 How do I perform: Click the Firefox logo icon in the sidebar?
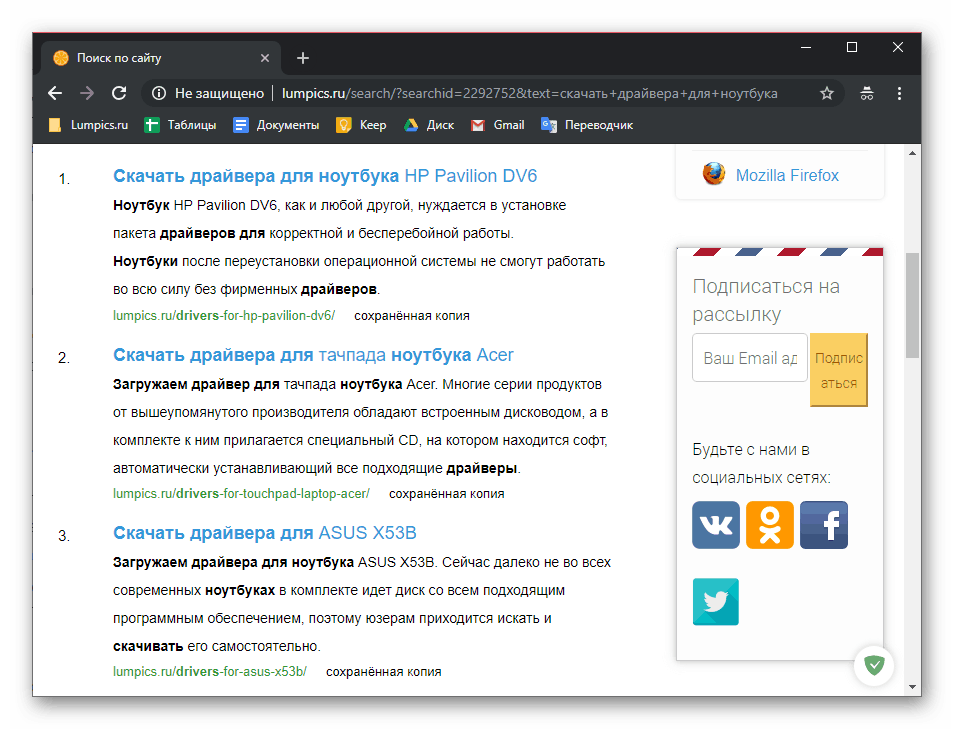(714, 174)
